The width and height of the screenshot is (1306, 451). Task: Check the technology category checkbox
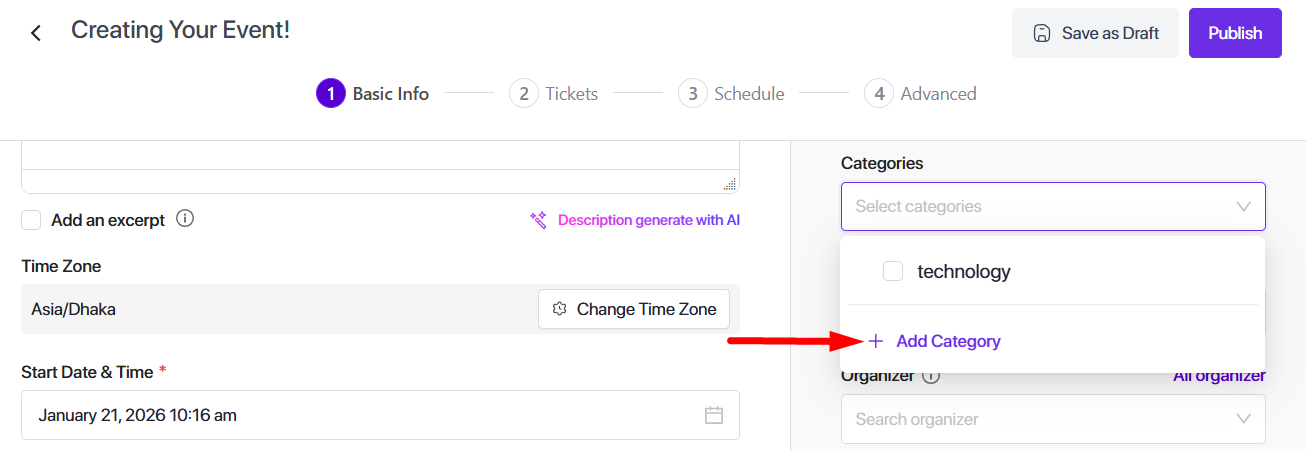(x=893, y=271)
